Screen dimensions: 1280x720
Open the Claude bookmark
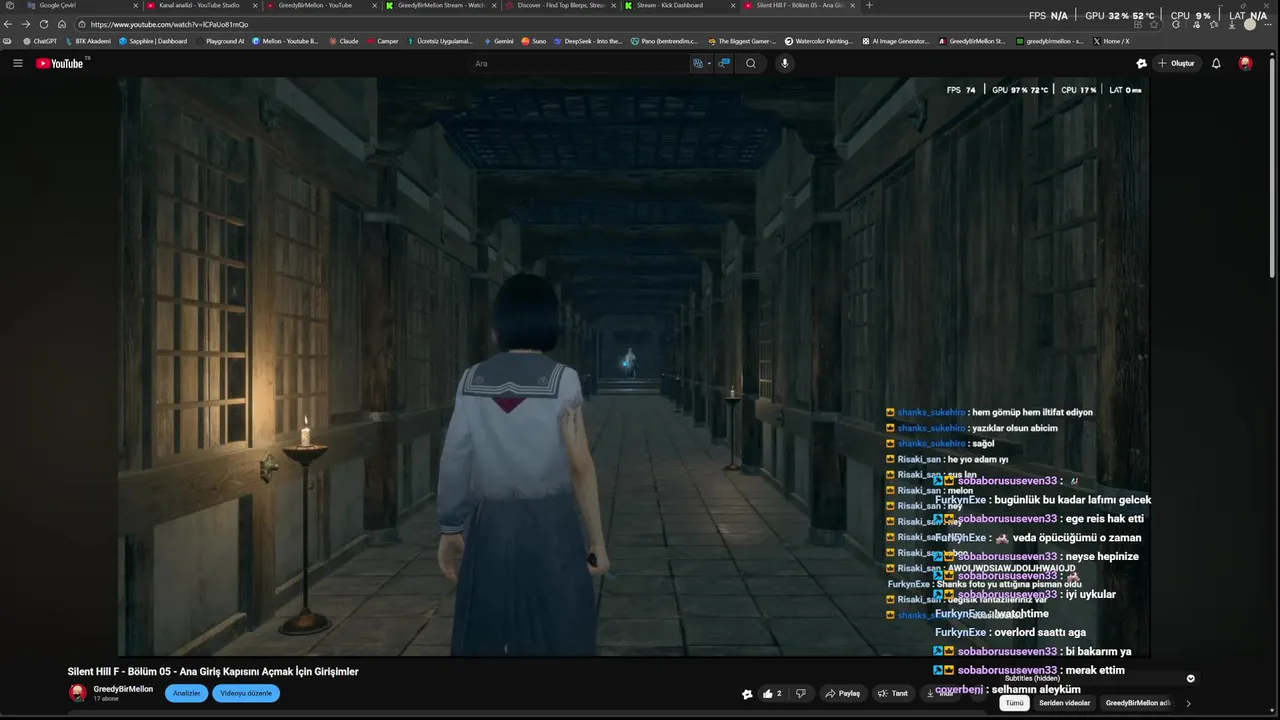point(344,41)
